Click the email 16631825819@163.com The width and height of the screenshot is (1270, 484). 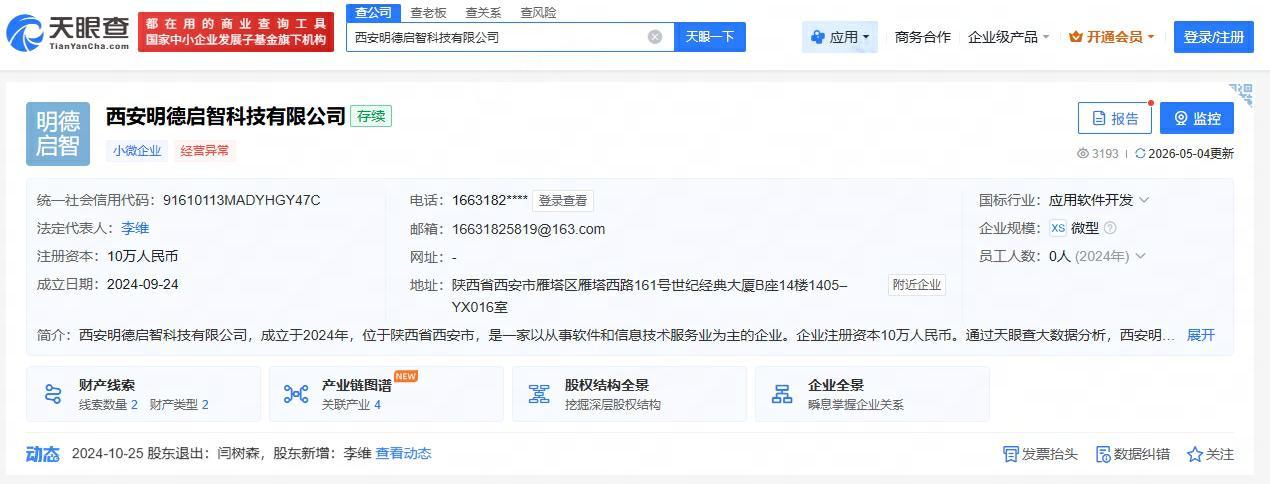coord(528,229)
